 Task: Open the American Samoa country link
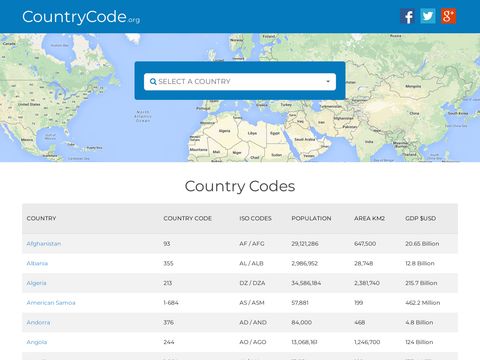click(51, 303)
